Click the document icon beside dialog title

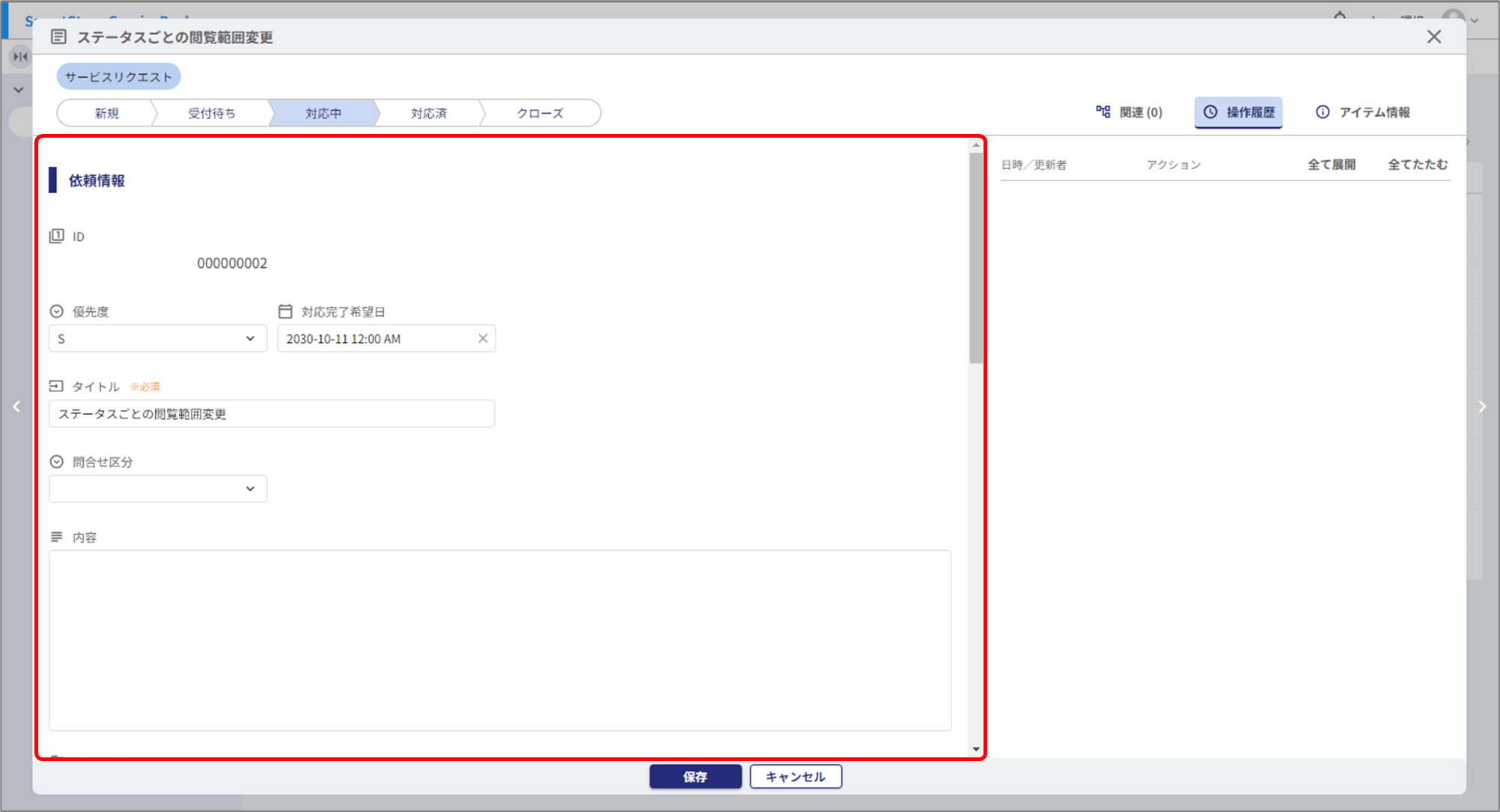pos(58,37)
